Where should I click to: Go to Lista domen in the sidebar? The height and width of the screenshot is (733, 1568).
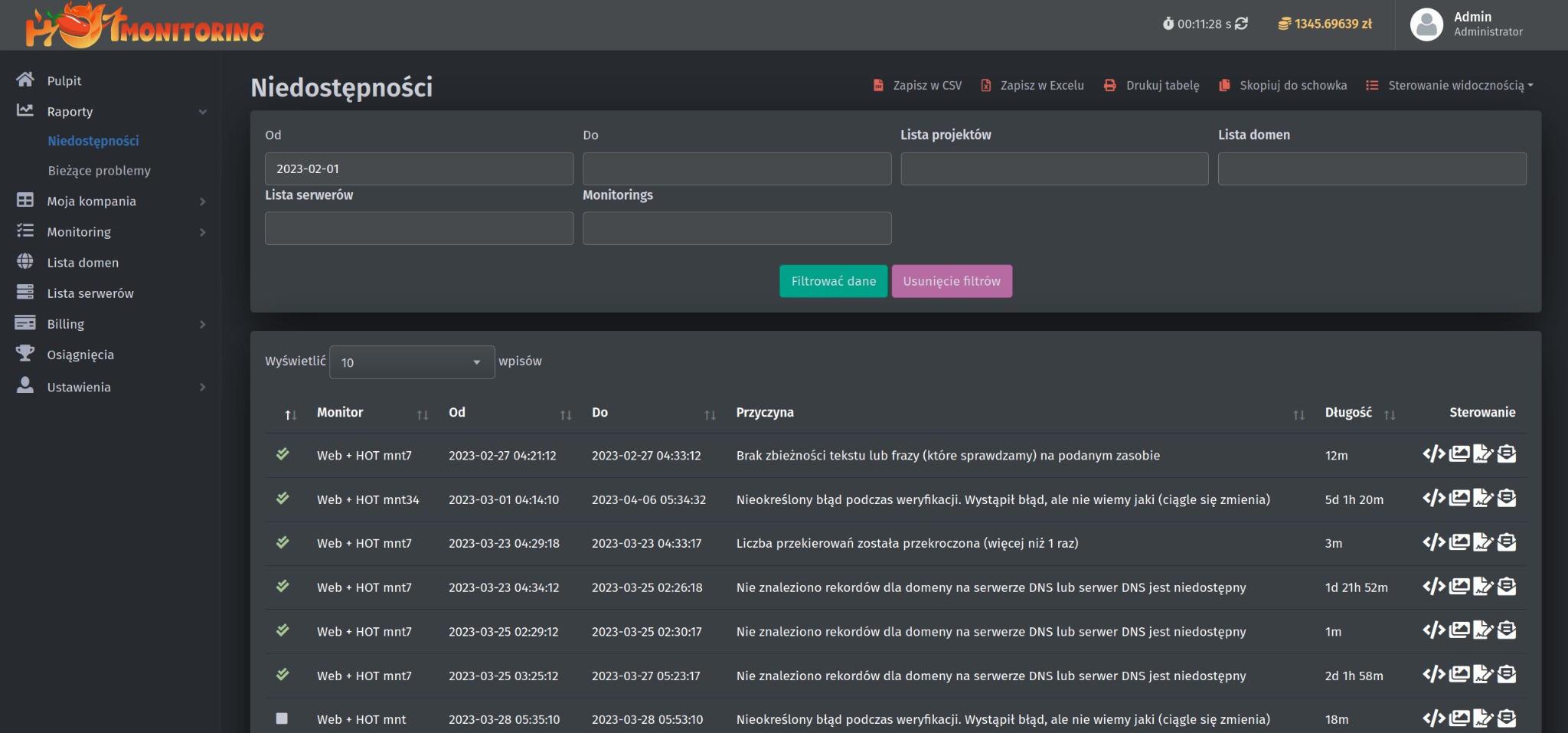pos(83,263)
